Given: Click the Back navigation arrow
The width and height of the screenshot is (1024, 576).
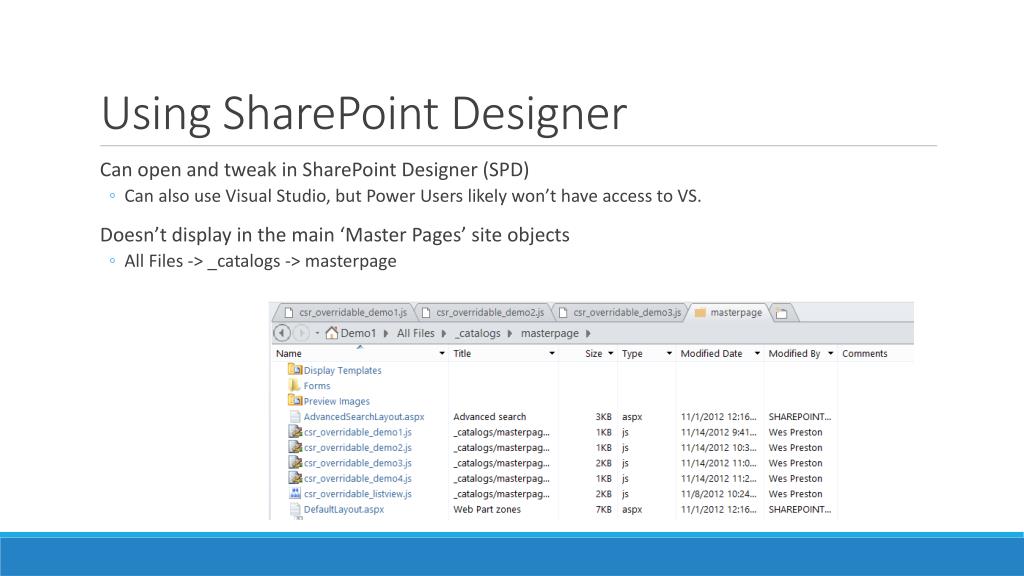Looking at the screenshot, I should tap(281, 333).
